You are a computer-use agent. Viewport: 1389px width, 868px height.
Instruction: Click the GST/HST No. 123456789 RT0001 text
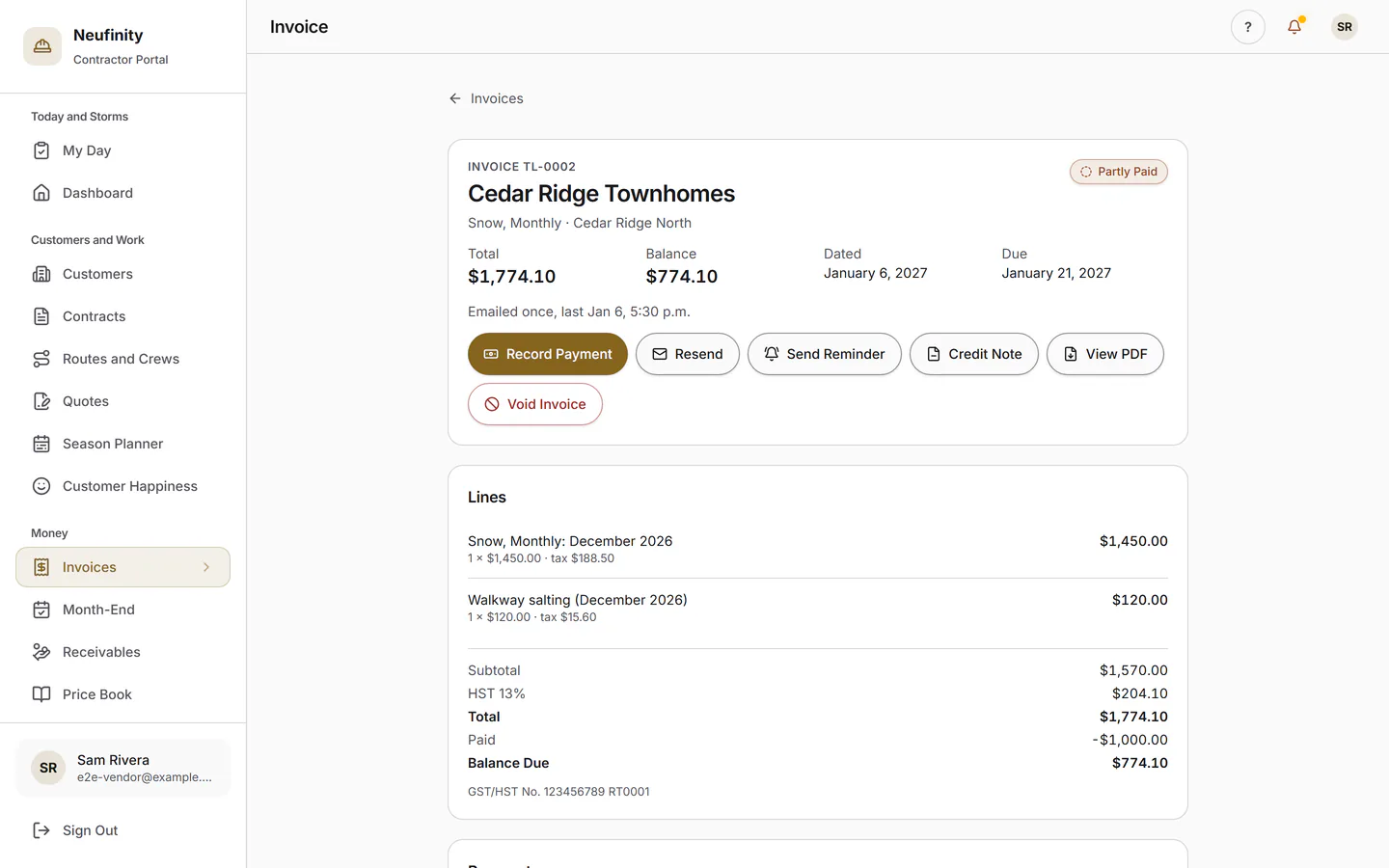(x=558, y=792)
